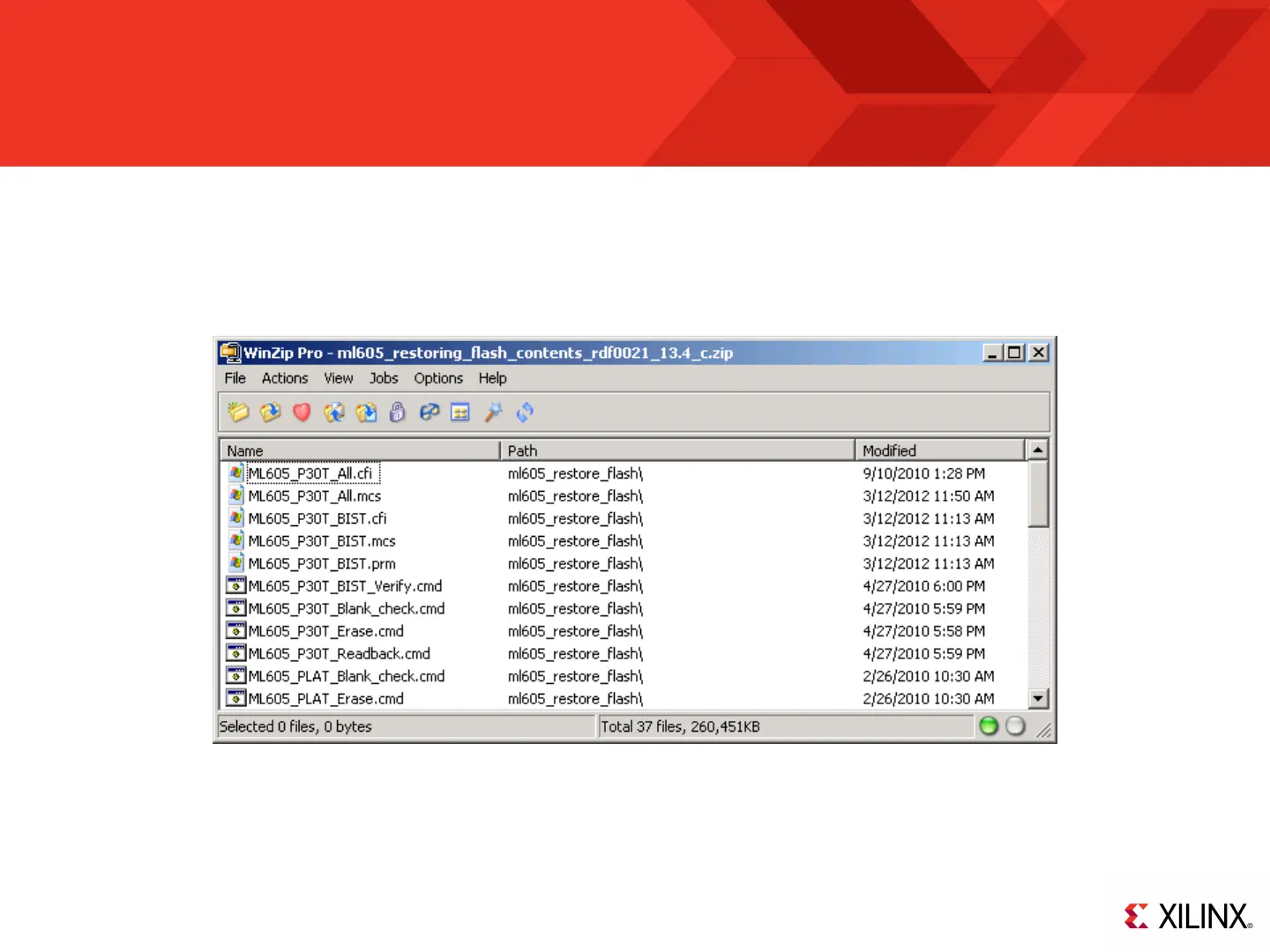Screen dimensions: 1270x952
Task: Click the scrollbar up arrow
Action: [x=1038, y=450]
